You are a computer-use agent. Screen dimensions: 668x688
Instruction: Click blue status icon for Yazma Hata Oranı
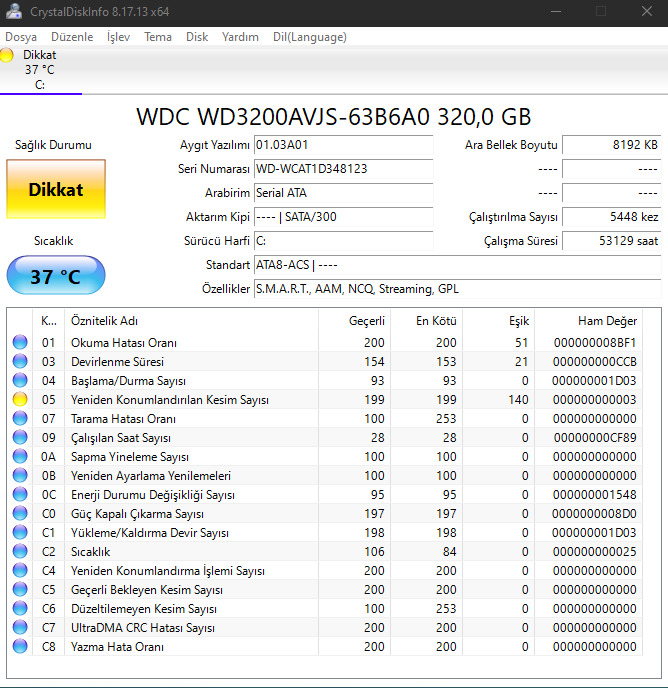pos(20,646)
